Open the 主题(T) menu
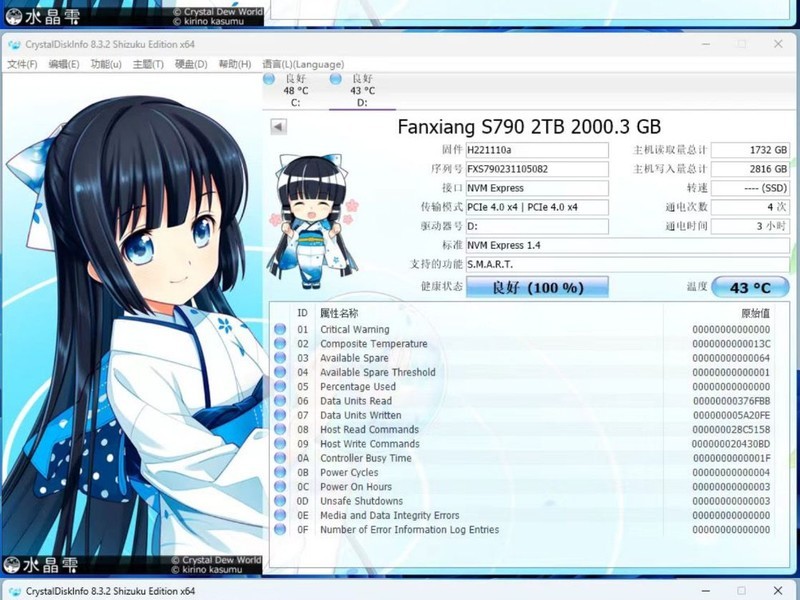This screenshot has height=600, width=800. 148,64
